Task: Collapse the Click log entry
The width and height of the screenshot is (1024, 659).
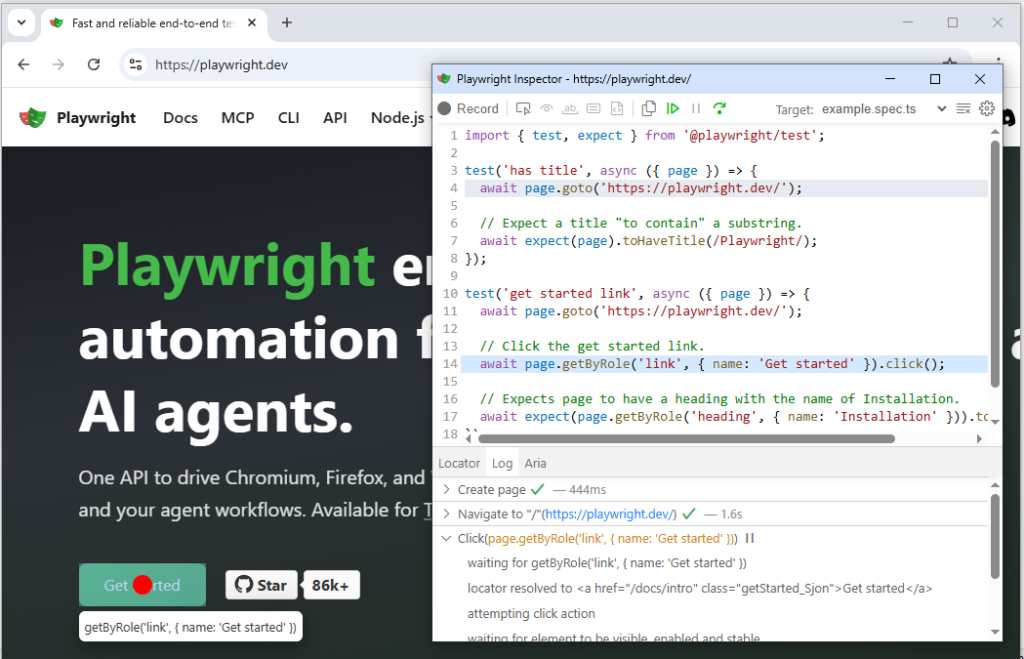Action: coord(447,538)
